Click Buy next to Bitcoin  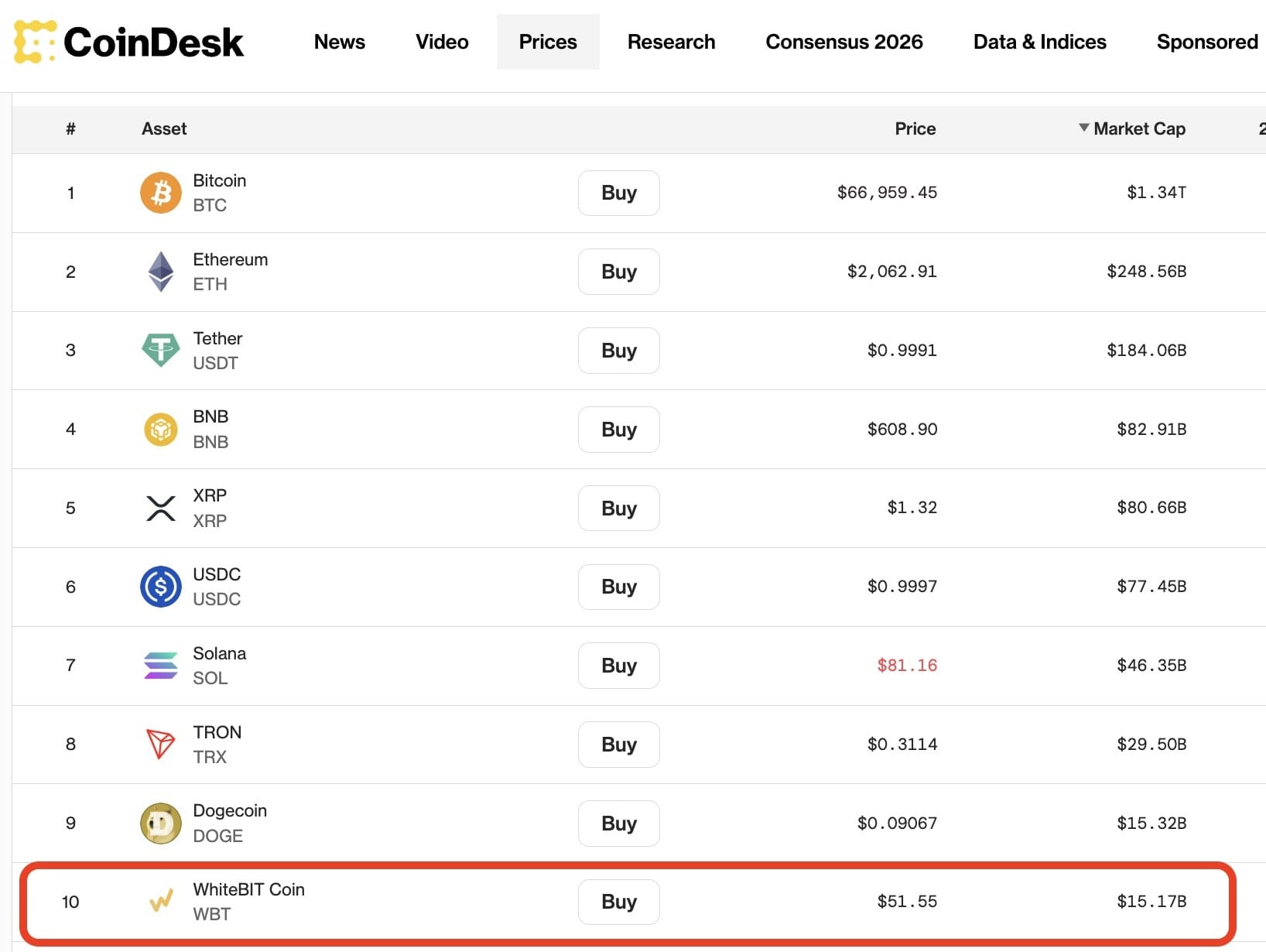click(x=618, y=193)
